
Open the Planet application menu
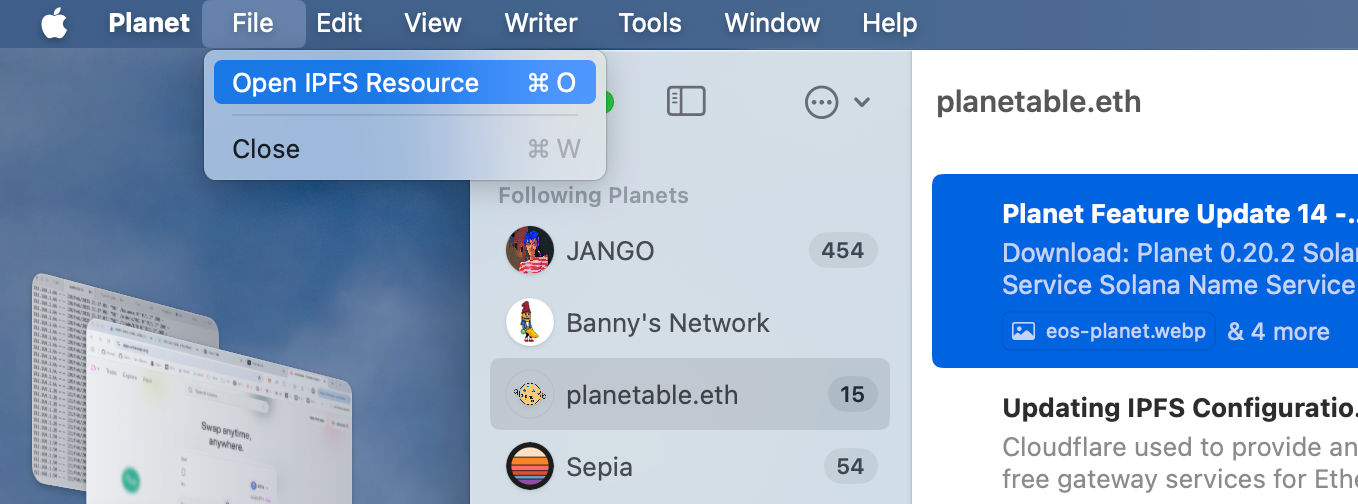tap(147, 23)
